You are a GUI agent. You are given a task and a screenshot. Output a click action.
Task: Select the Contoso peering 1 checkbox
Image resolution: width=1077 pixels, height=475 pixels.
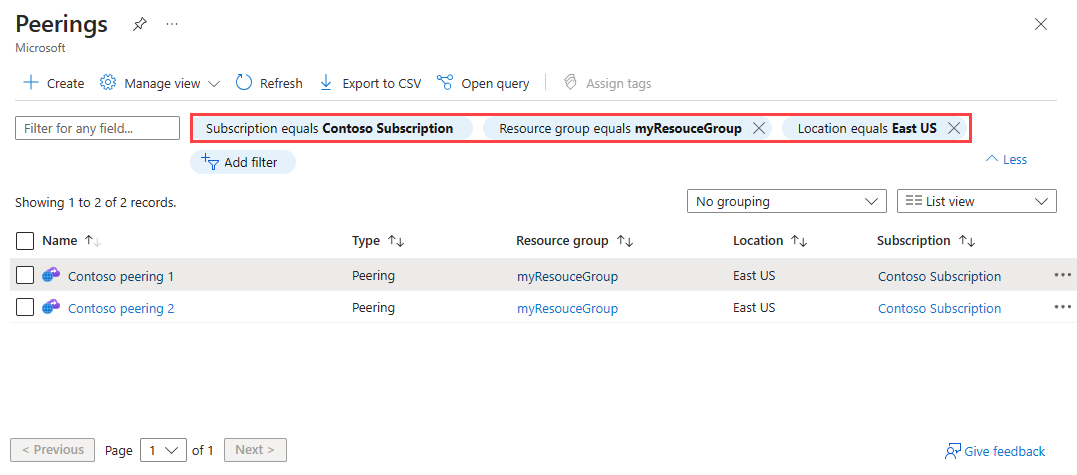tap(26, 276)
